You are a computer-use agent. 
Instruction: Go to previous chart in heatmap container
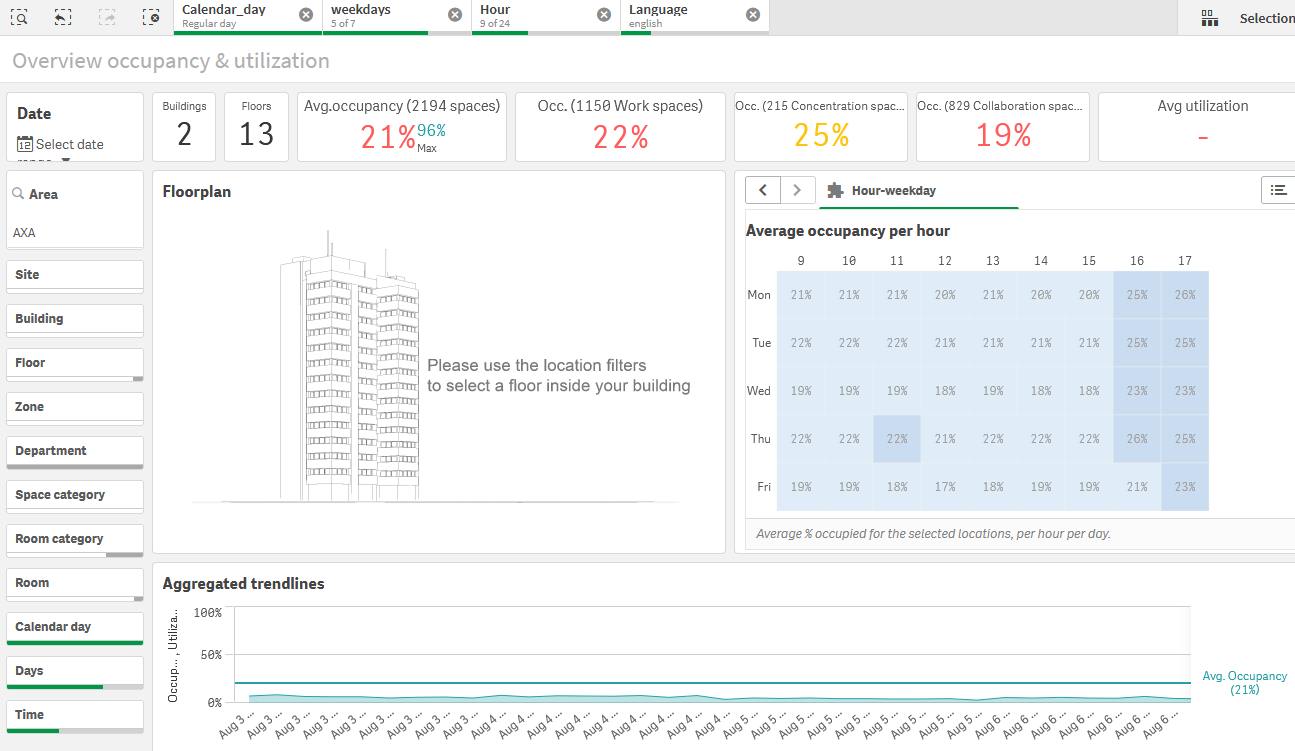(763, 190)
